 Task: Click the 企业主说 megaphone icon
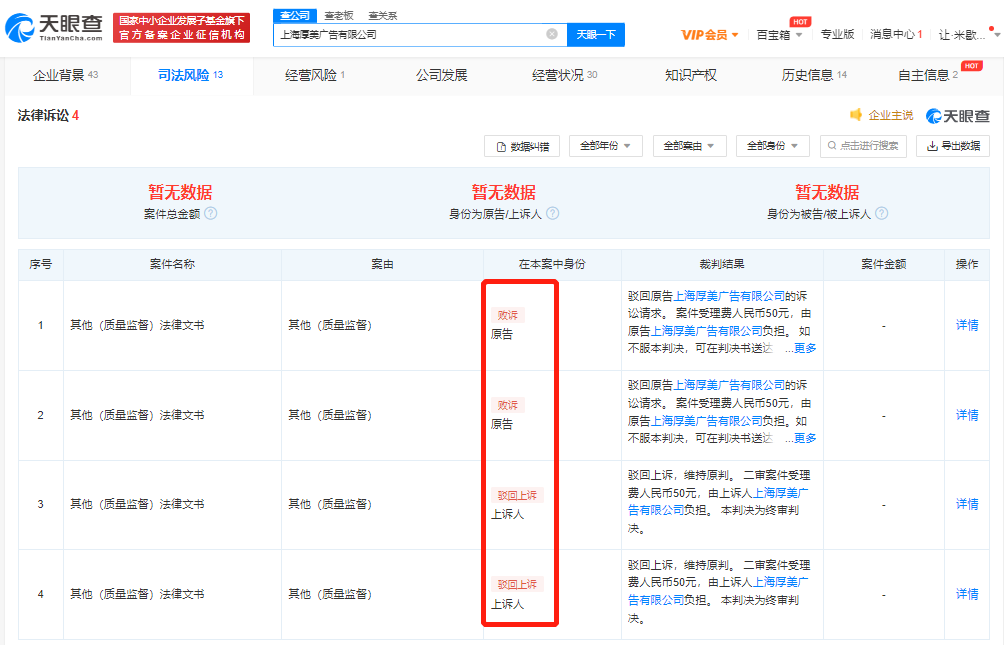(x=856, y=115)
